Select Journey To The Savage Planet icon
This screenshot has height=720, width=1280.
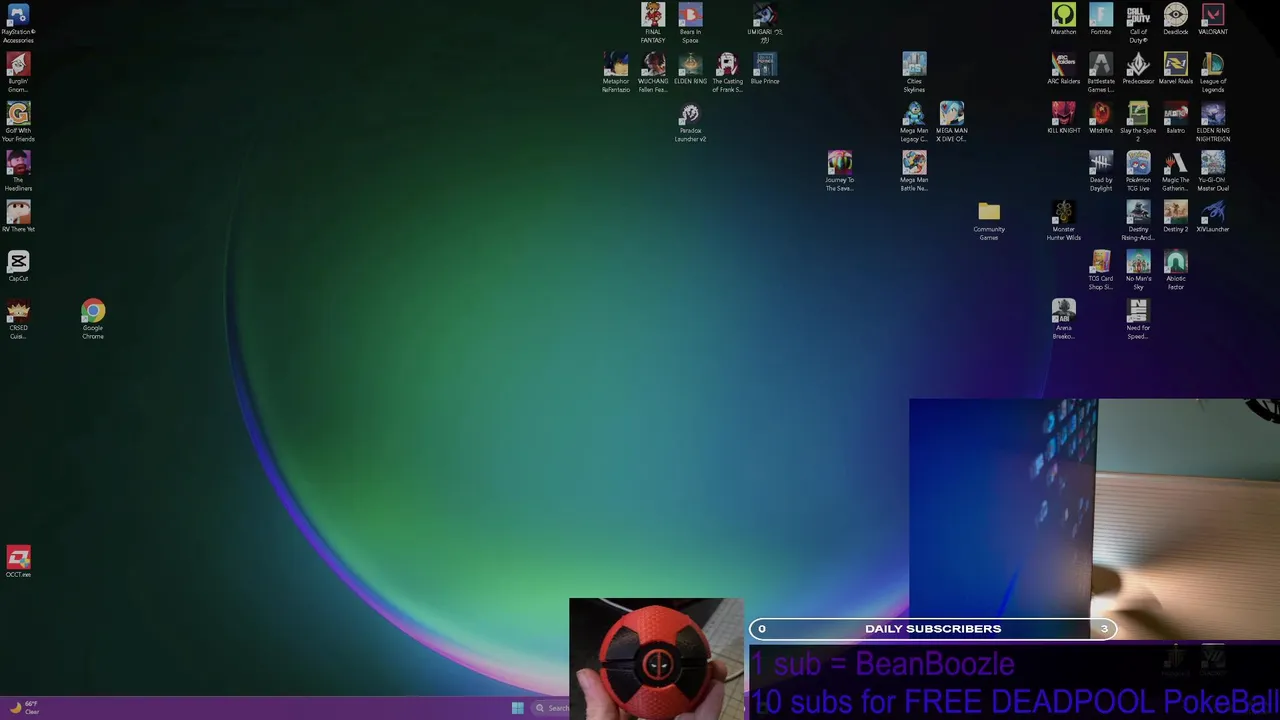840,171
